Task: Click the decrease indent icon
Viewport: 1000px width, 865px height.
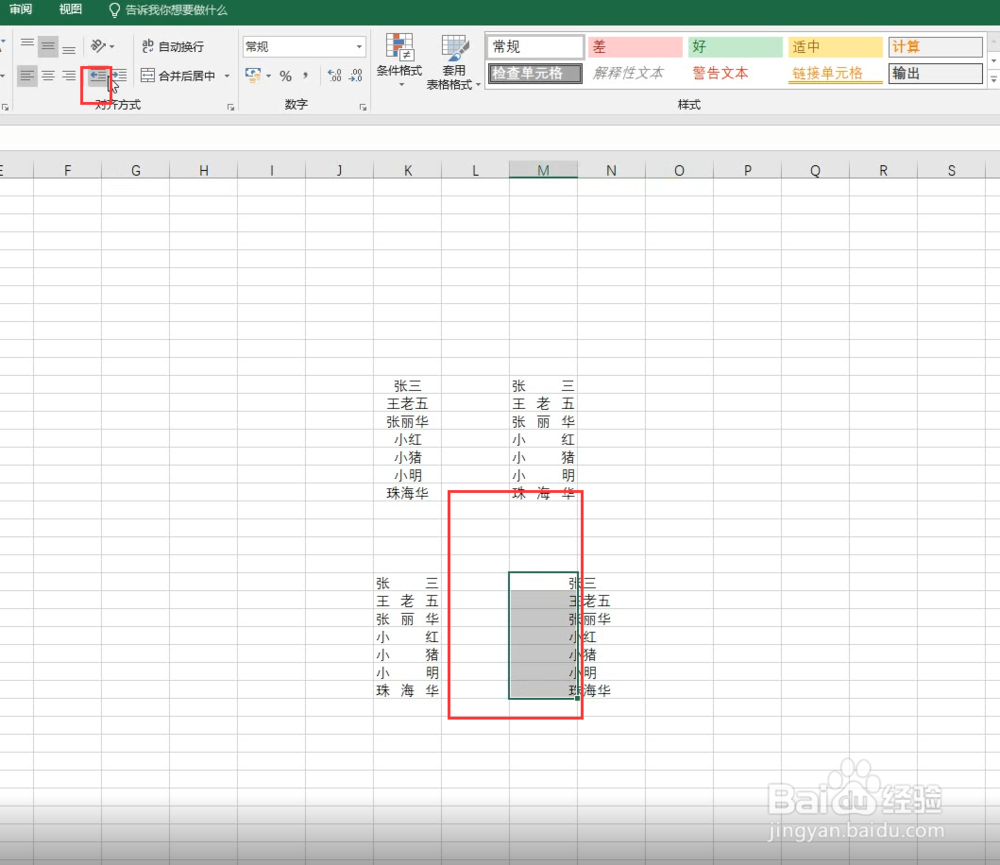Action: click(98, 76)
